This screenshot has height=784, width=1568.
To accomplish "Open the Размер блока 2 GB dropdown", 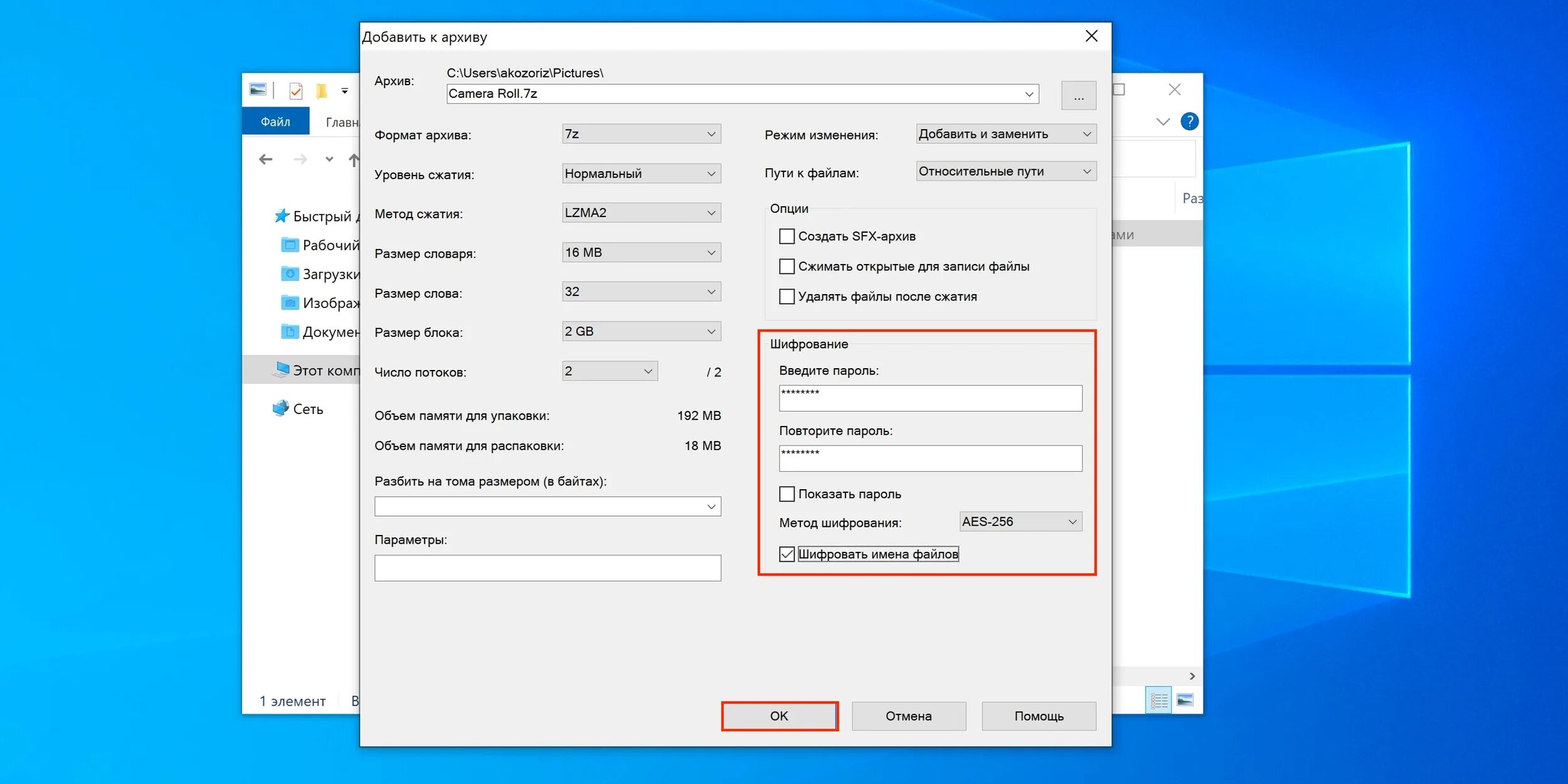I will [x=641, y=331].
